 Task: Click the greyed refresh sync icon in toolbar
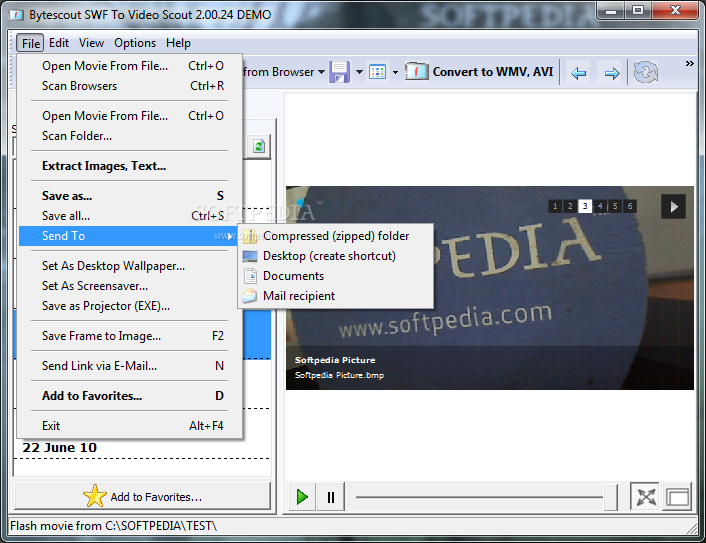point(646,72)
